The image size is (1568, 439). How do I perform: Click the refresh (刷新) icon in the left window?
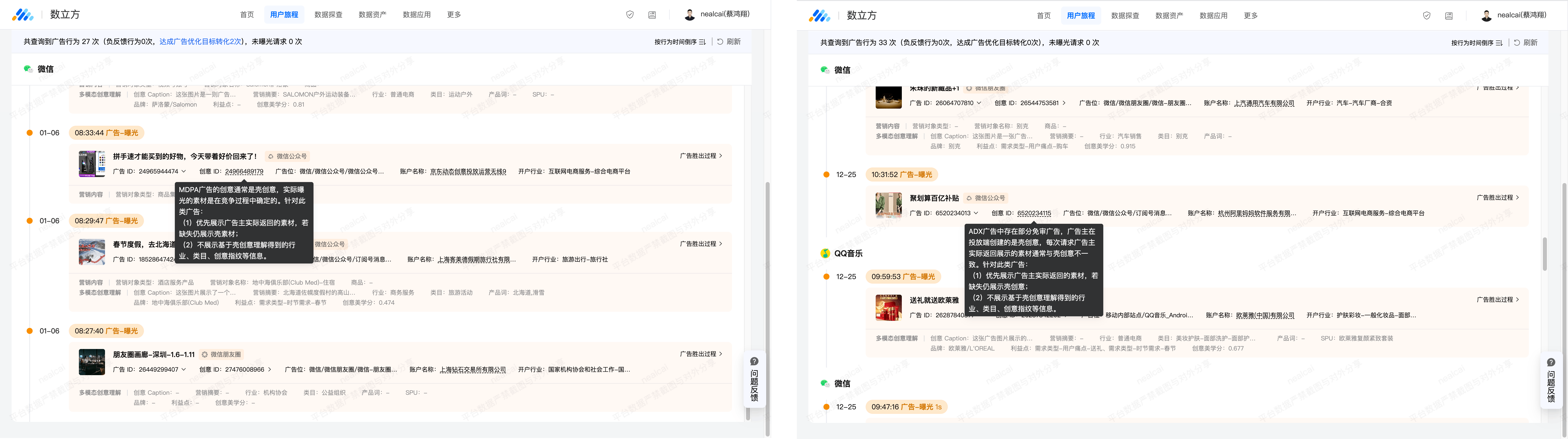coord(720,41)
